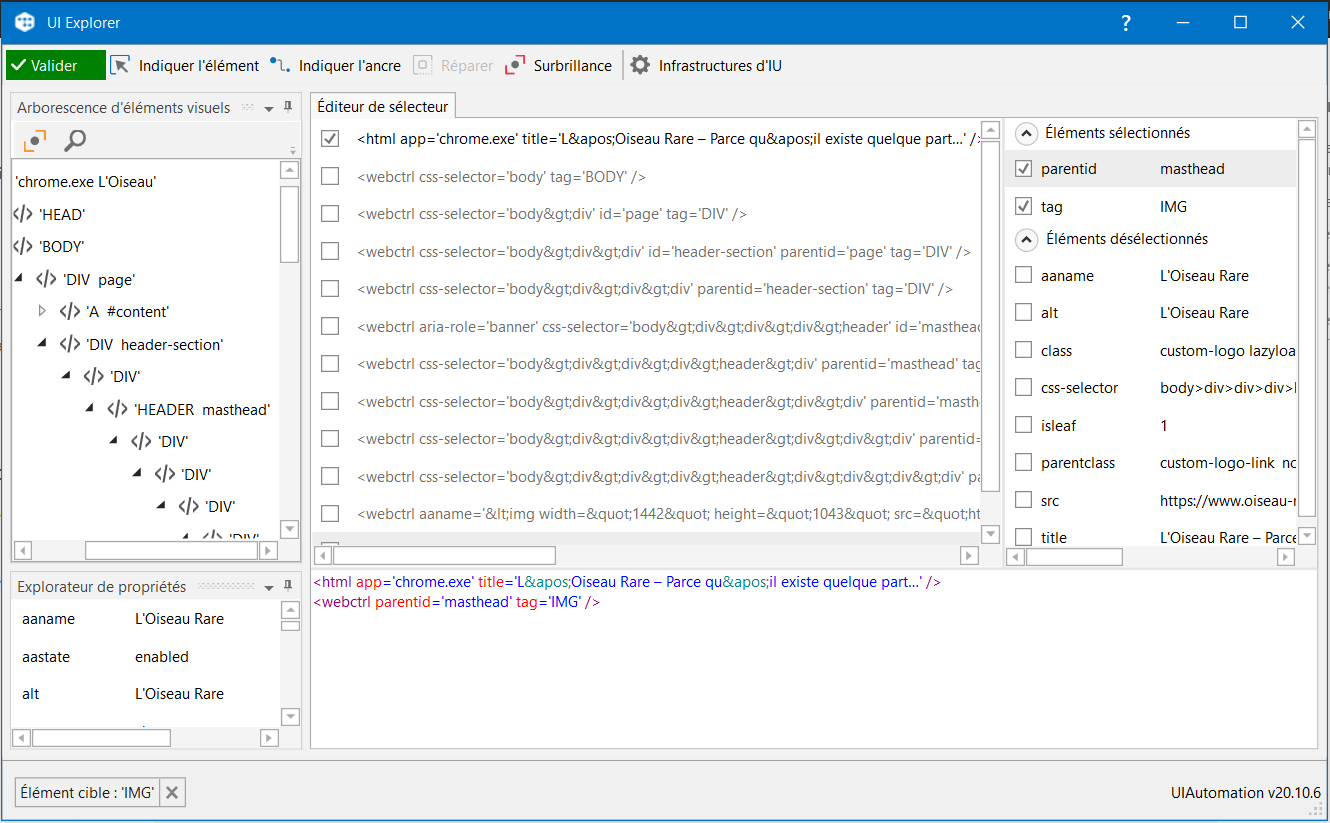Expand the 'A #content' tree node
The image size is (1330, 823).
click(42, 312)
